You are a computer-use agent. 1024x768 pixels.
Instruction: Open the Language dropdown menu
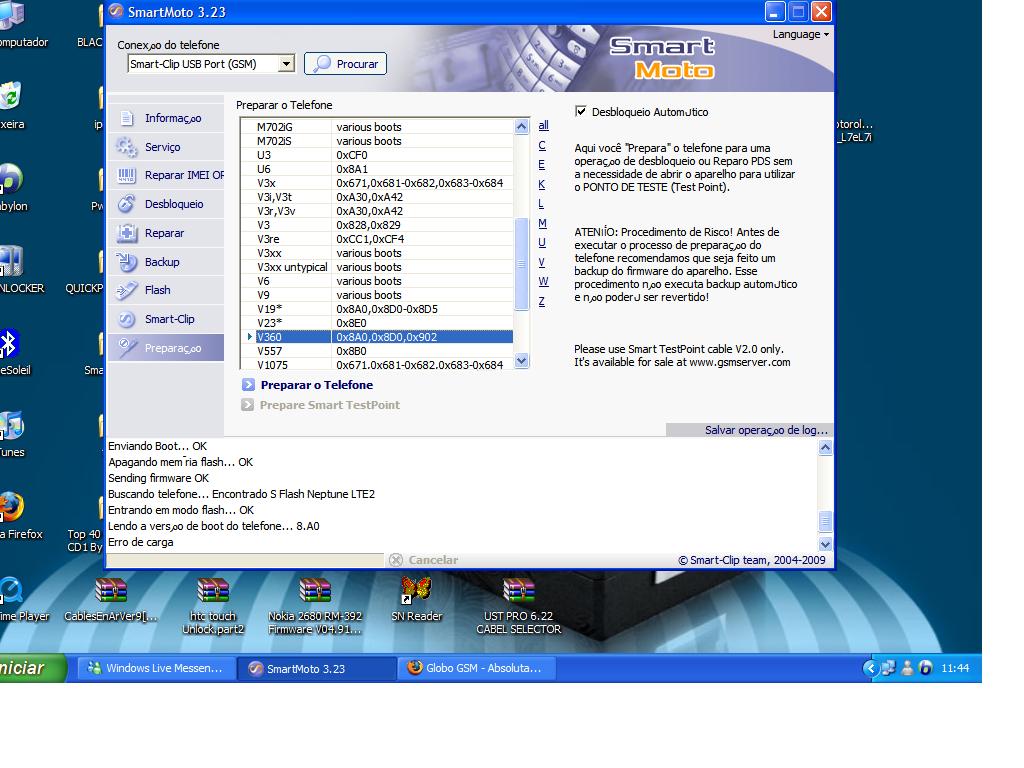(801, 34)
